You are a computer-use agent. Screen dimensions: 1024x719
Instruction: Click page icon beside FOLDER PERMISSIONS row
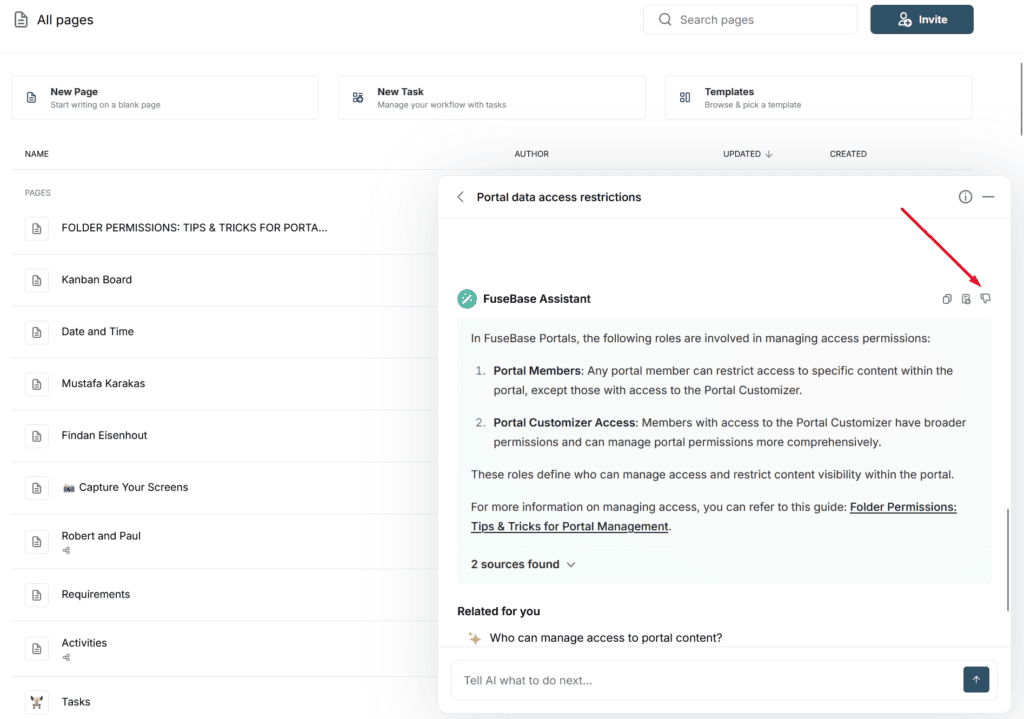click(37, 229)
